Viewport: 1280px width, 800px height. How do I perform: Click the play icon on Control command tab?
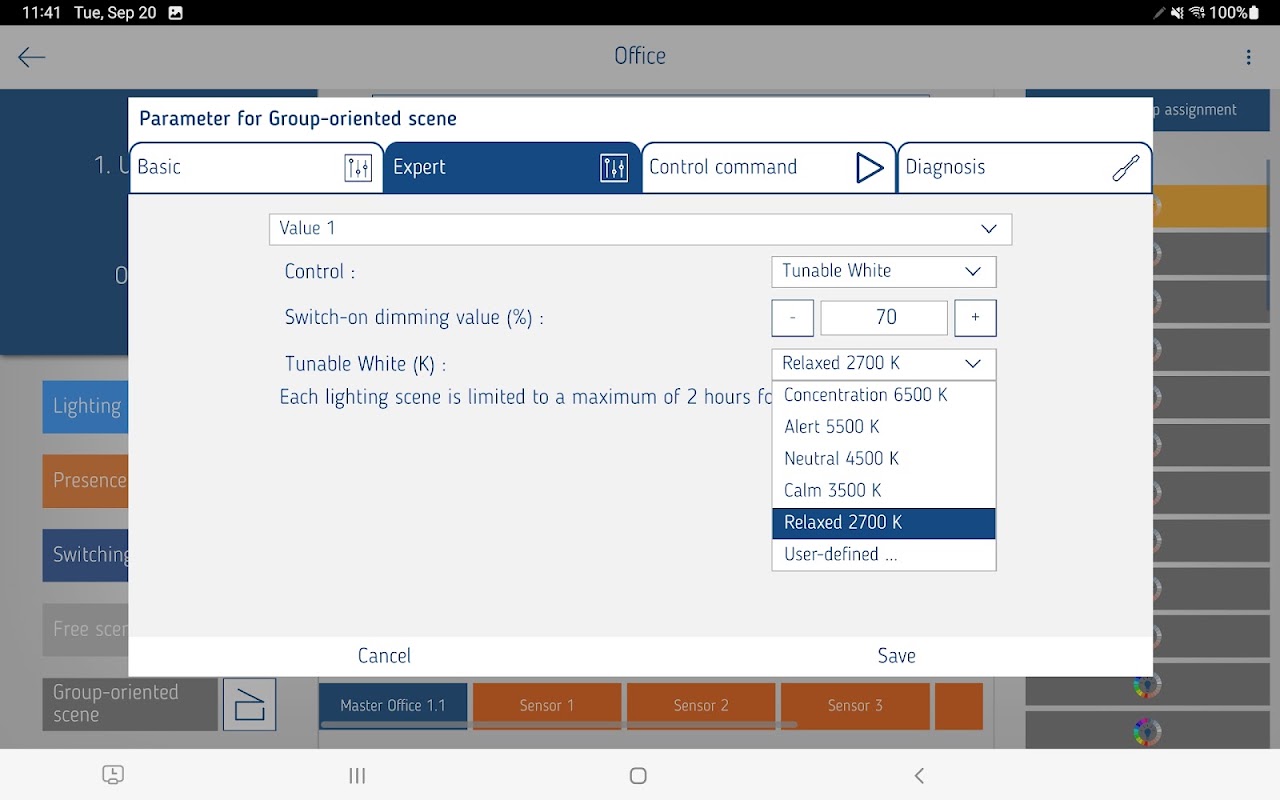870,168
